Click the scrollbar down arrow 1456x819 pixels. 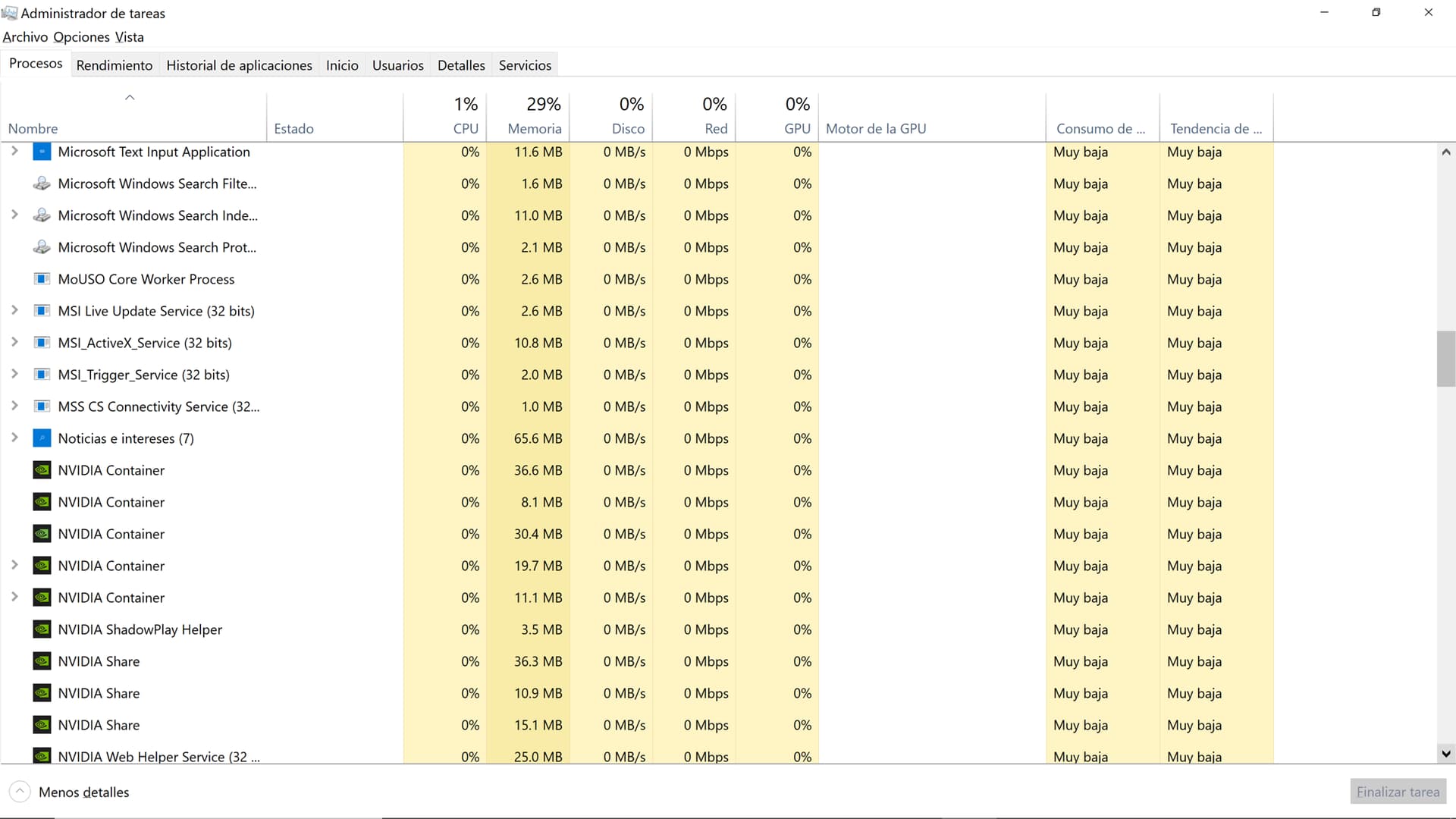coord(1445,754)
